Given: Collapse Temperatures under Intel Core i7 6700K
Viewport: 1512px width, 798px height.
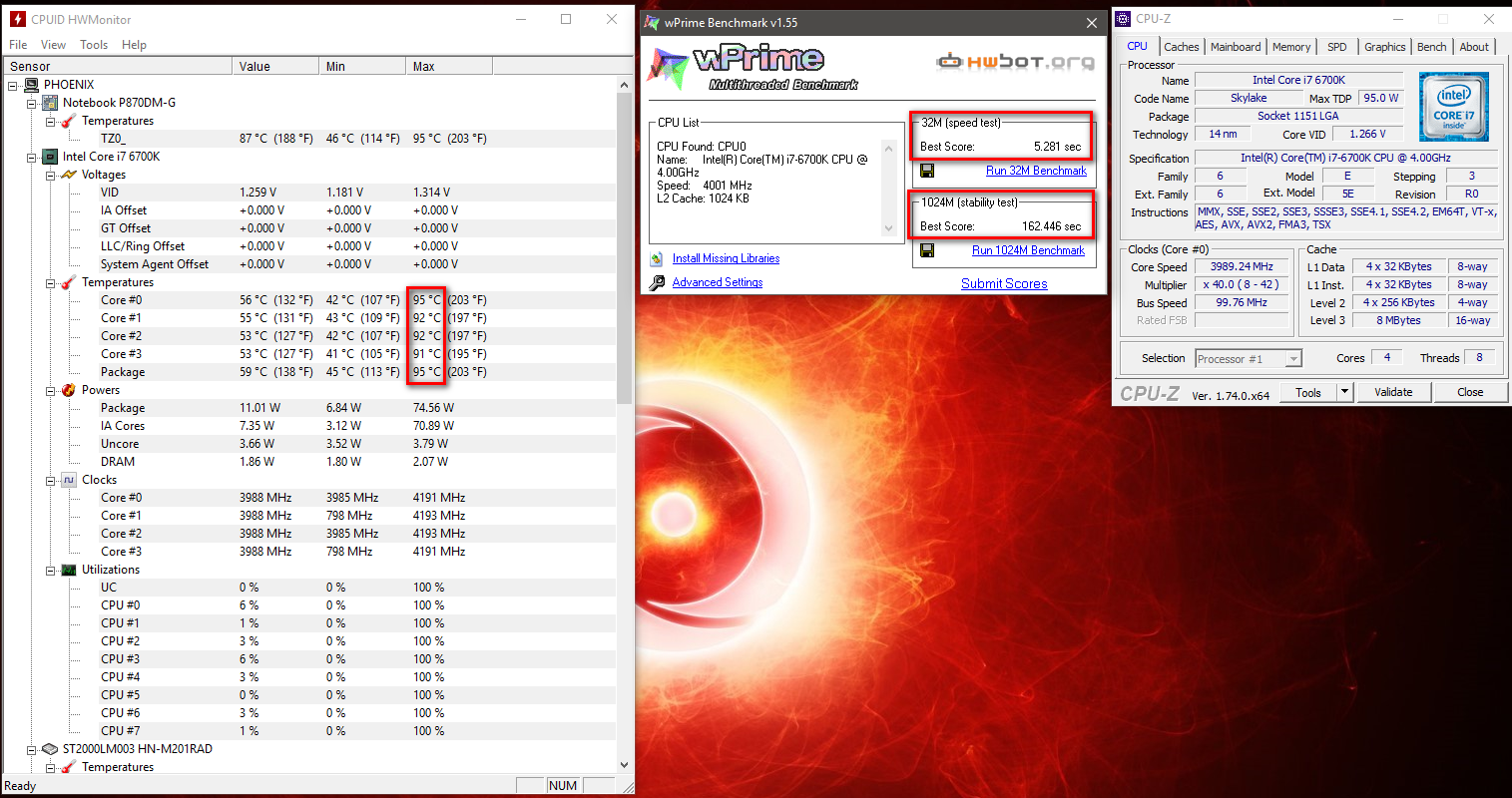Looking at the screenshot, I should click(51, 282).
